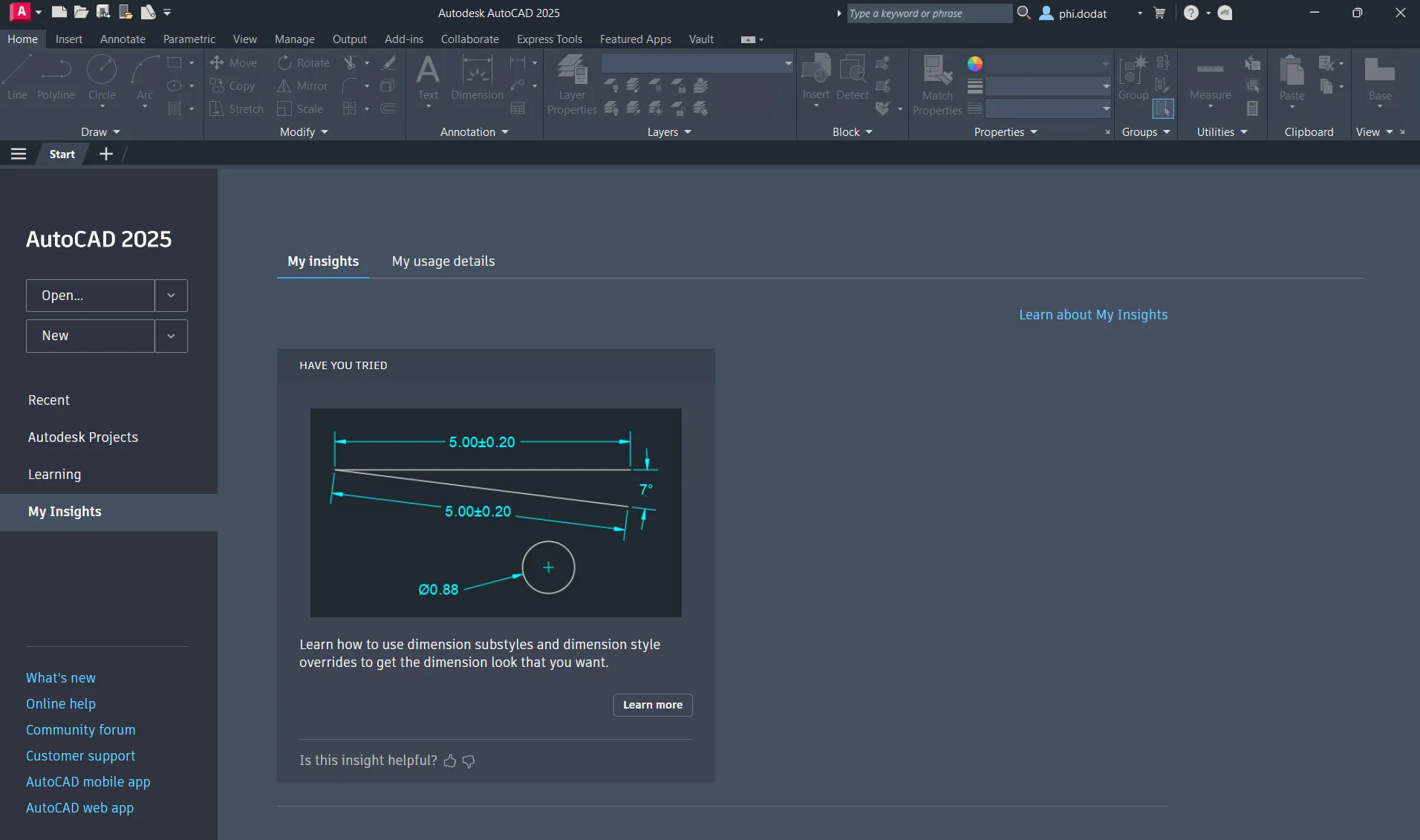Open the object color wheel picker

pyautogui.click(x=975, y=64)
